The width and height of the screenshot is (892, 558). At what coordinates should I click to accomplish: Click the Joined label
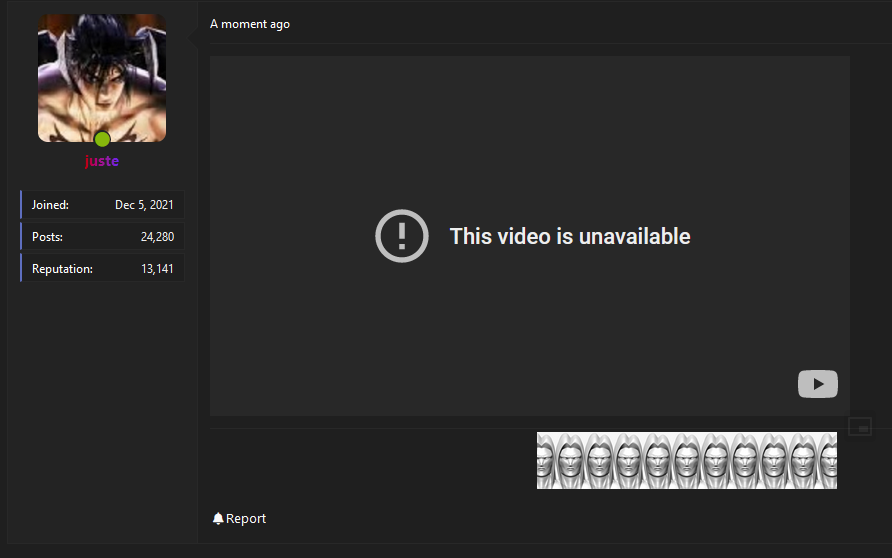click(x=50, y=205)
